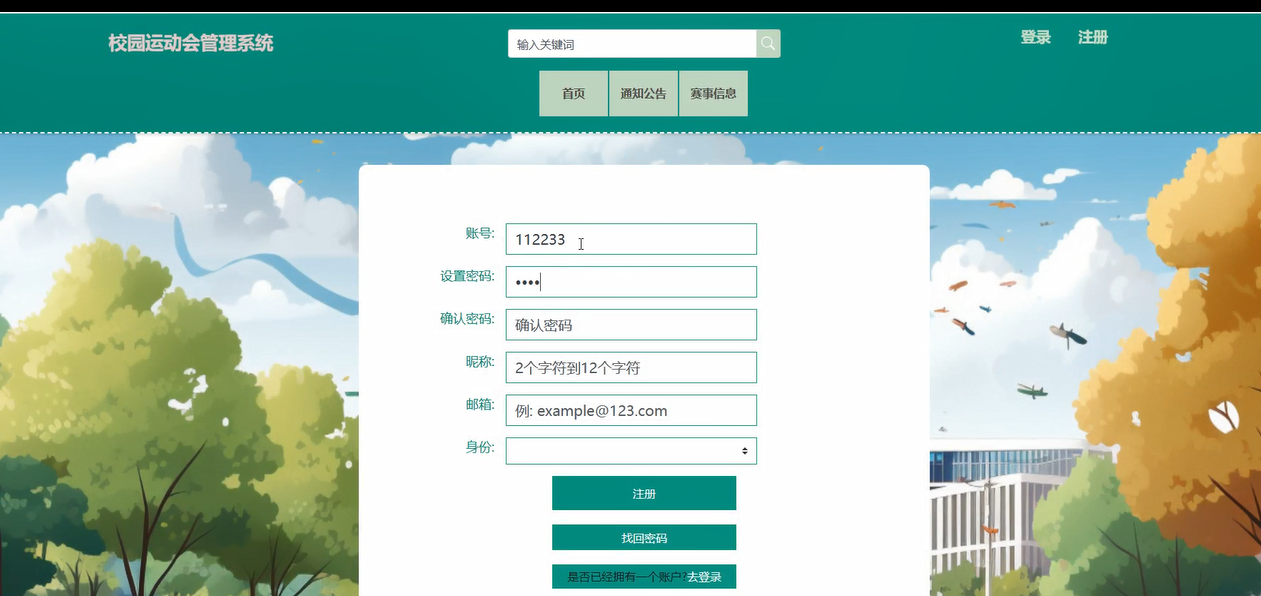
Task: Click the 注册 link in header
Action: 1093,38
